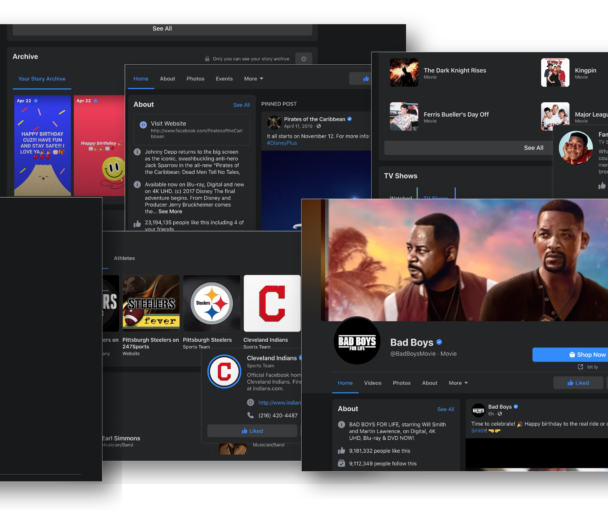Click verified badge in Bad Boys post header
The image size is (608, 510).
click(516, 407)
